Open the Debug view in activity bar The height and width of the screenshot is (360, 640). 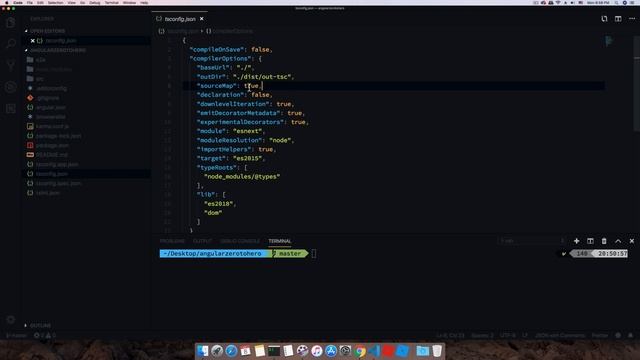point(11,87)
